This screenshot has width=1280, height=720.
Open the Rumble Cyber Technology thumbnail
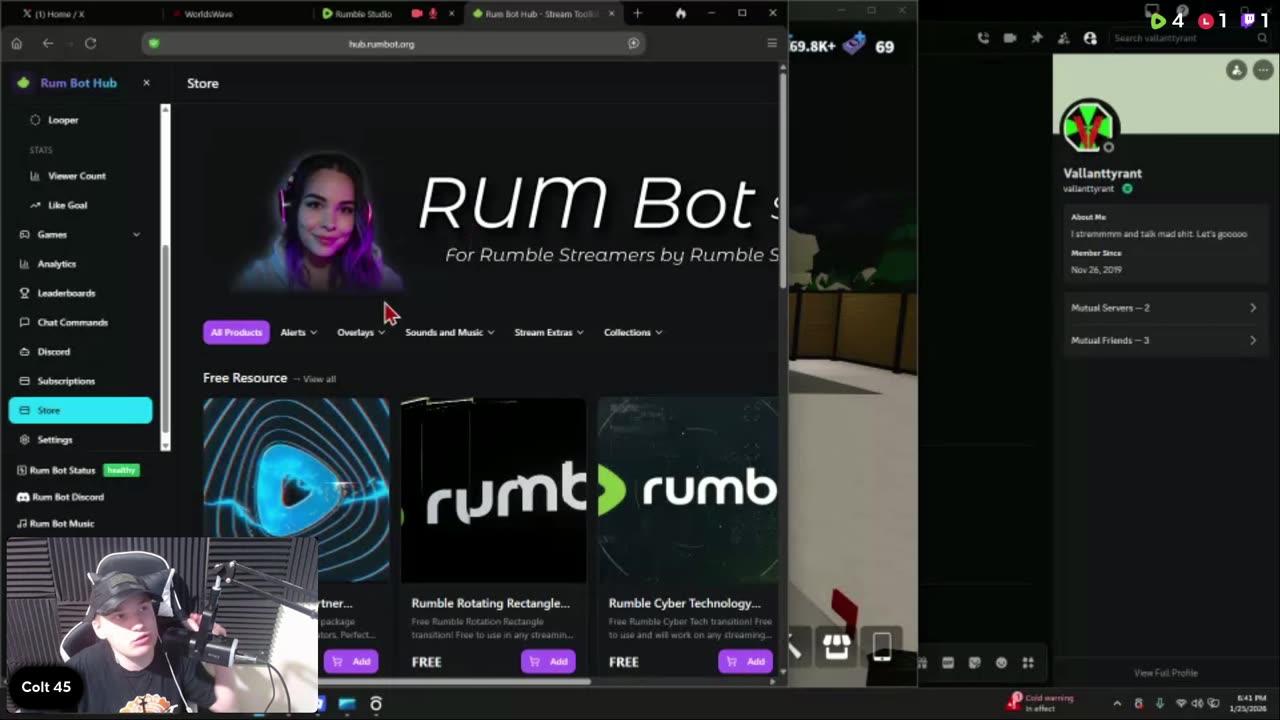[688, 490]
